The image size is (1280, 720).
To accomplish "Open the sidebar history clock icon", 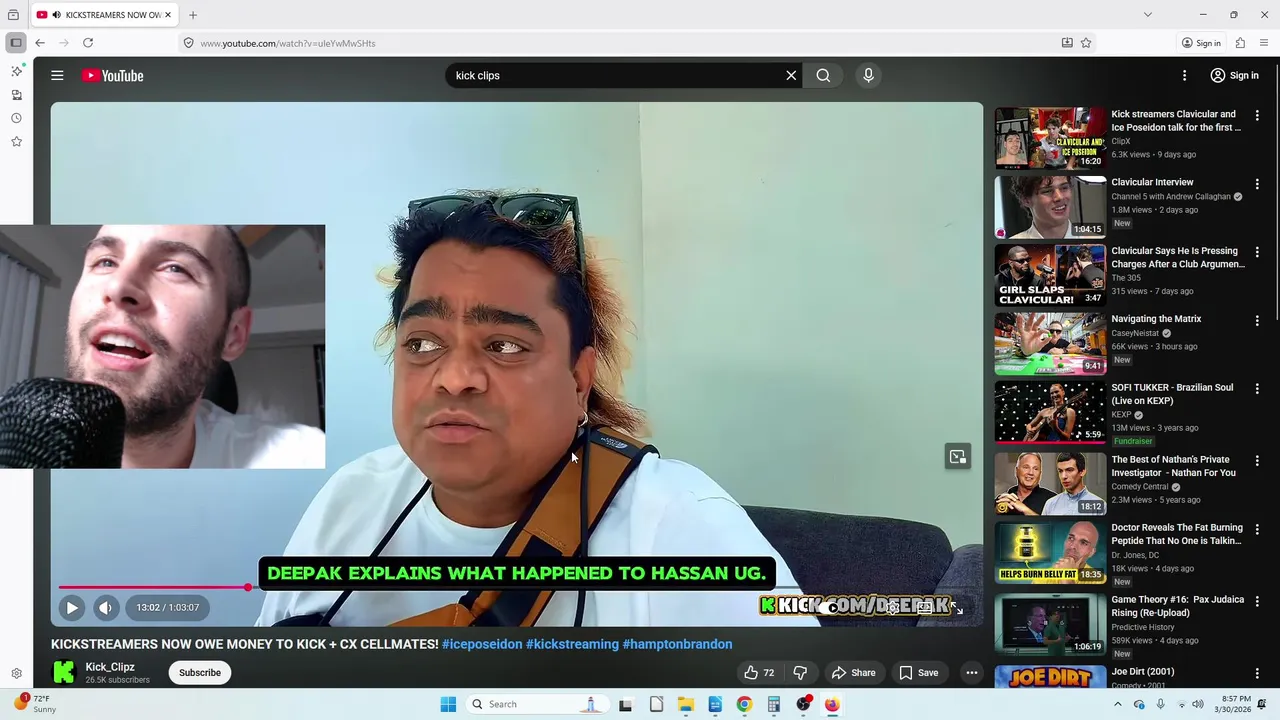I will (x=16, y=118).
